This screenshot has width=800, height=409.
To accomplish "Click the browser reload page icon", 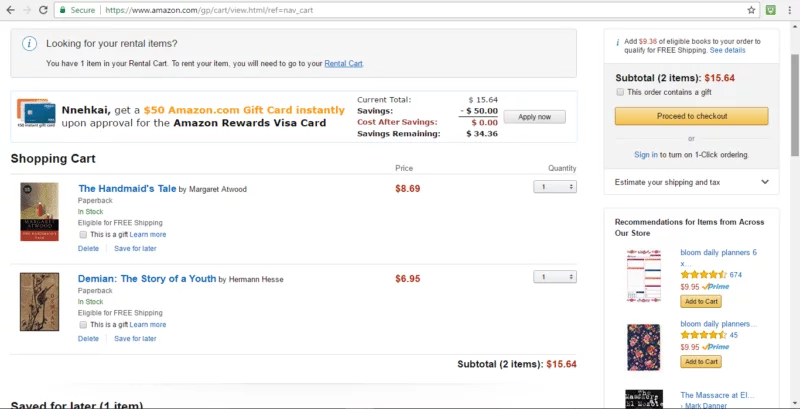I will coord(43,10).
